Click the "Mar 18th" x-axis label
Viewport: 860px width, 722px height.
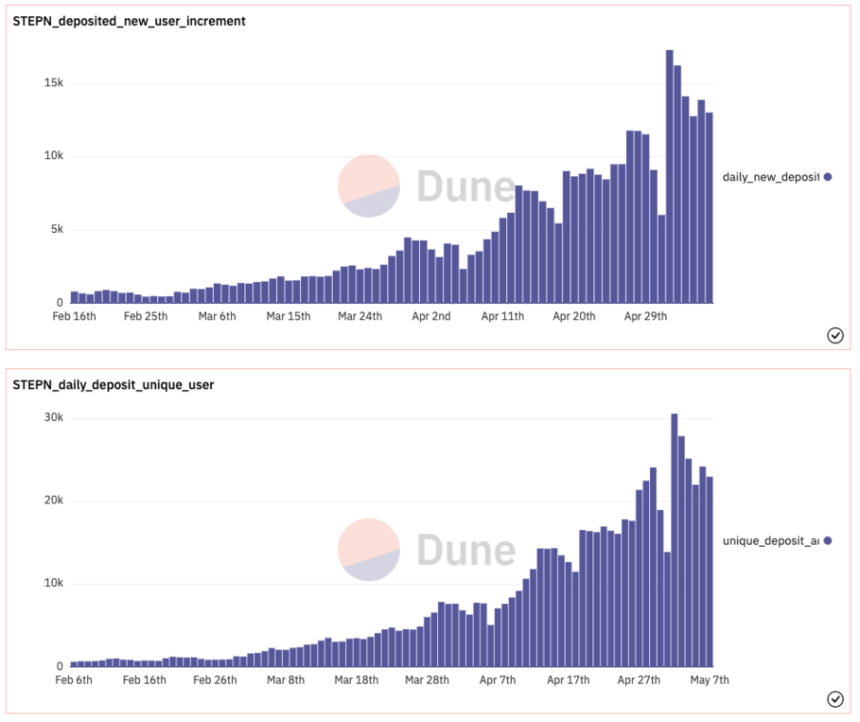(357, 680)
